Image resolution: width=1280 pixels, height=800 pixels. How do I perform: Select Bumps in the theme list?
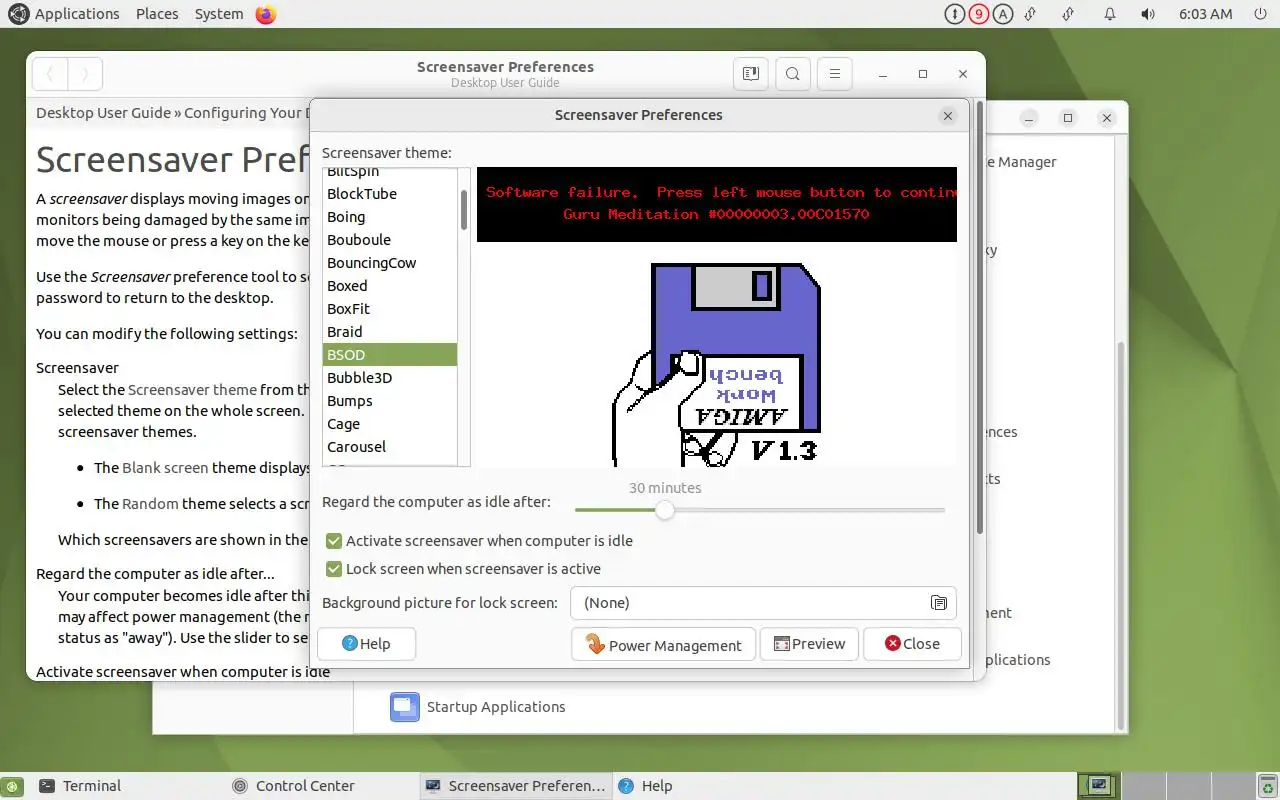click(390, 401)
